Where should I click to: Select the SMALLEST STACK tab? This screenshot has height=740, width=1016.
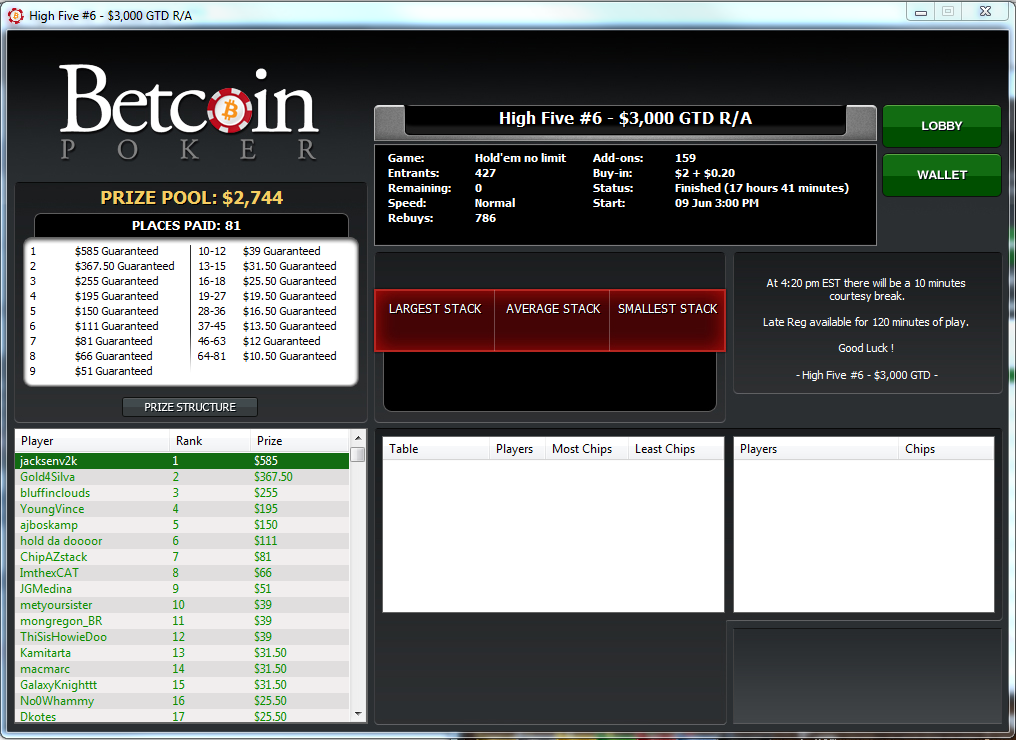pyautogui.click(x=667, y=320)
